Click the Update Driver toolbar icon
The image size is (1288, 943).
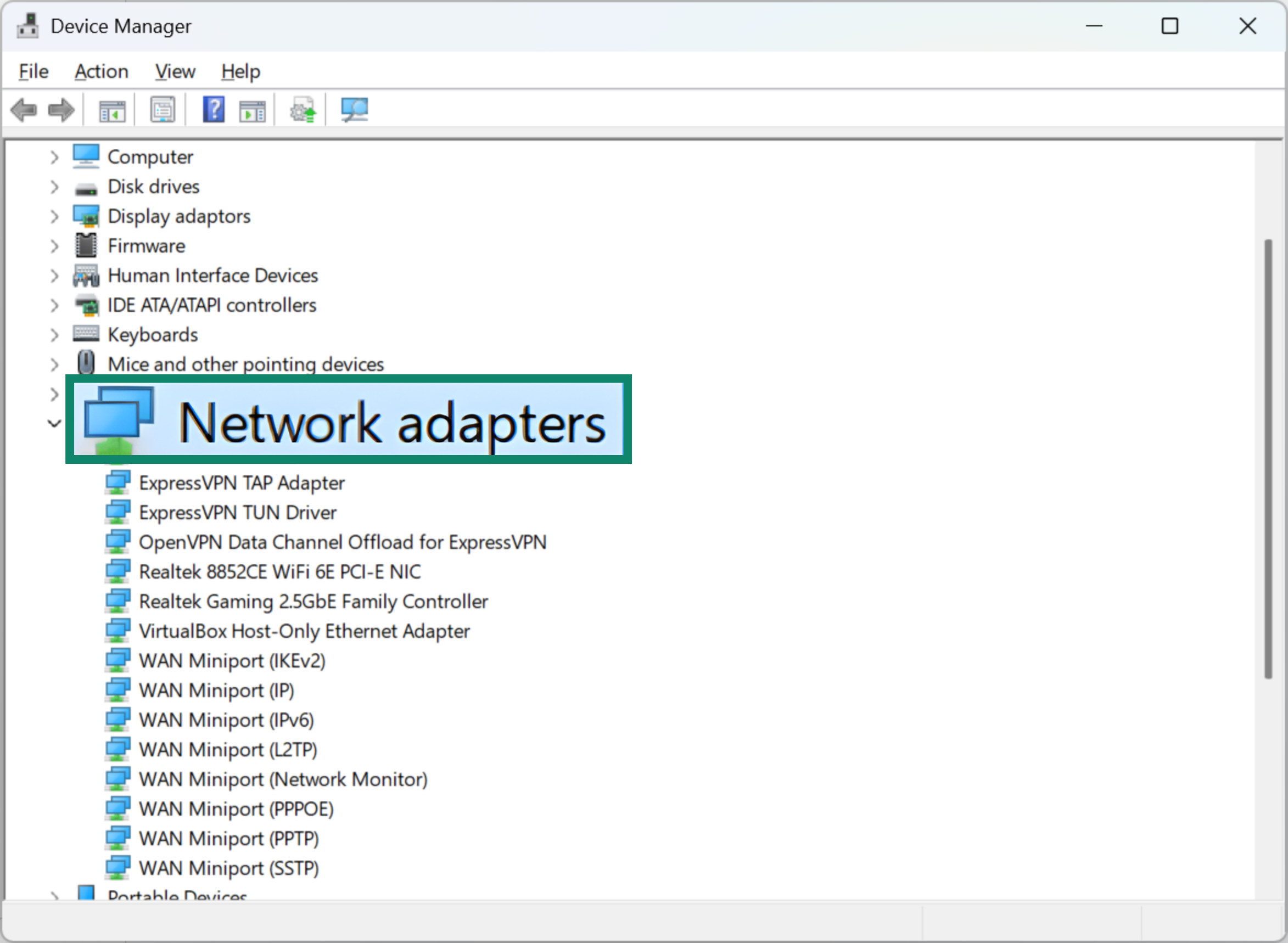point(301,109)
